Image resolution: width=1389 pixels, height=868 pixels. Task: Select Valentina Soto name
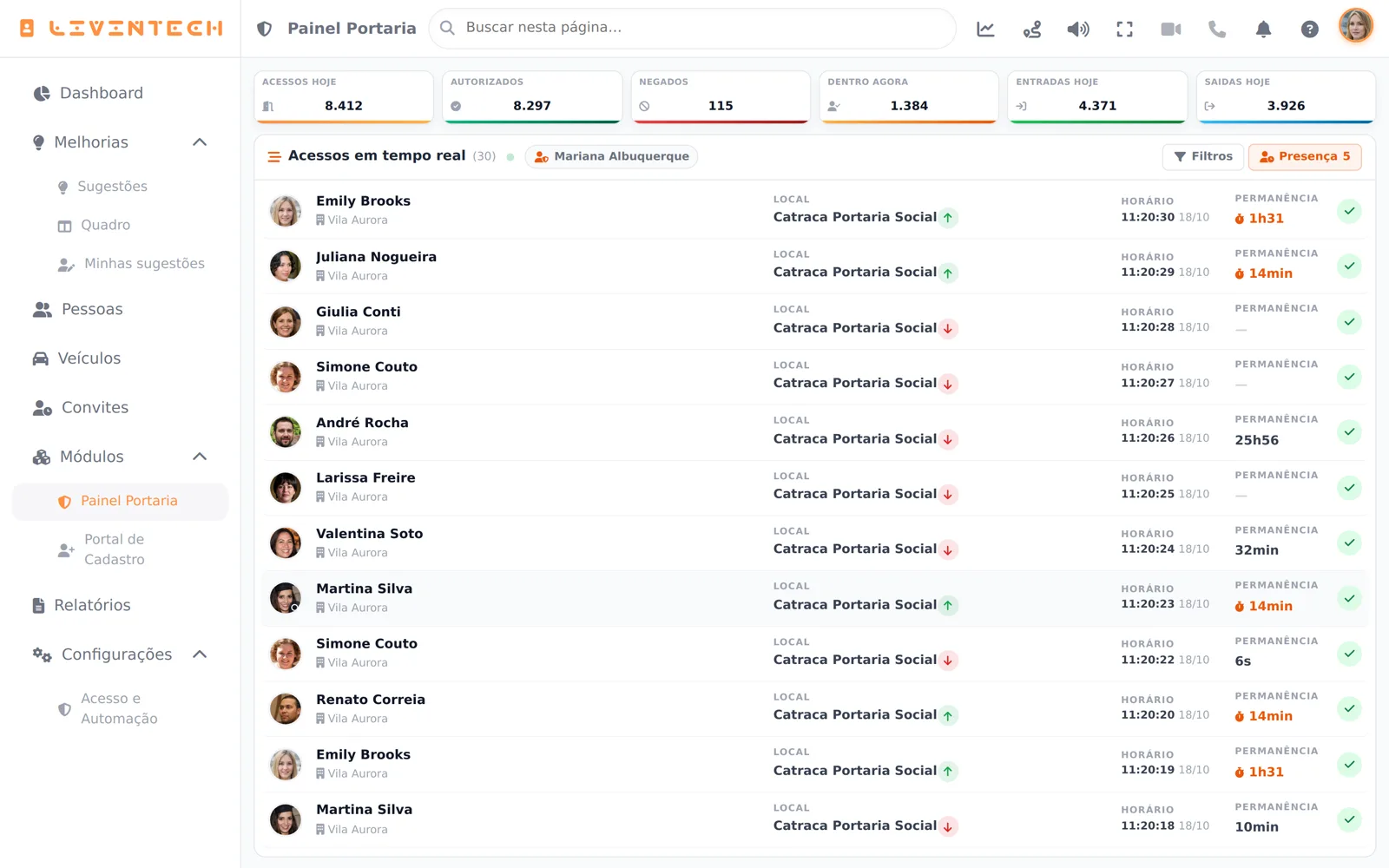(x=370, y=534)
